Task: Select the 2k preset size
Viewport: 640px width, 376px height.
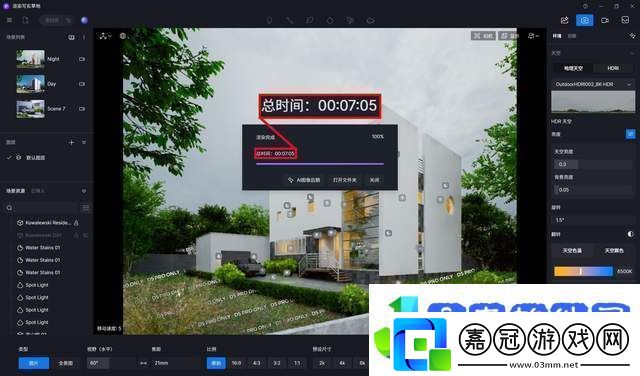Action: [x=322, y=363]
